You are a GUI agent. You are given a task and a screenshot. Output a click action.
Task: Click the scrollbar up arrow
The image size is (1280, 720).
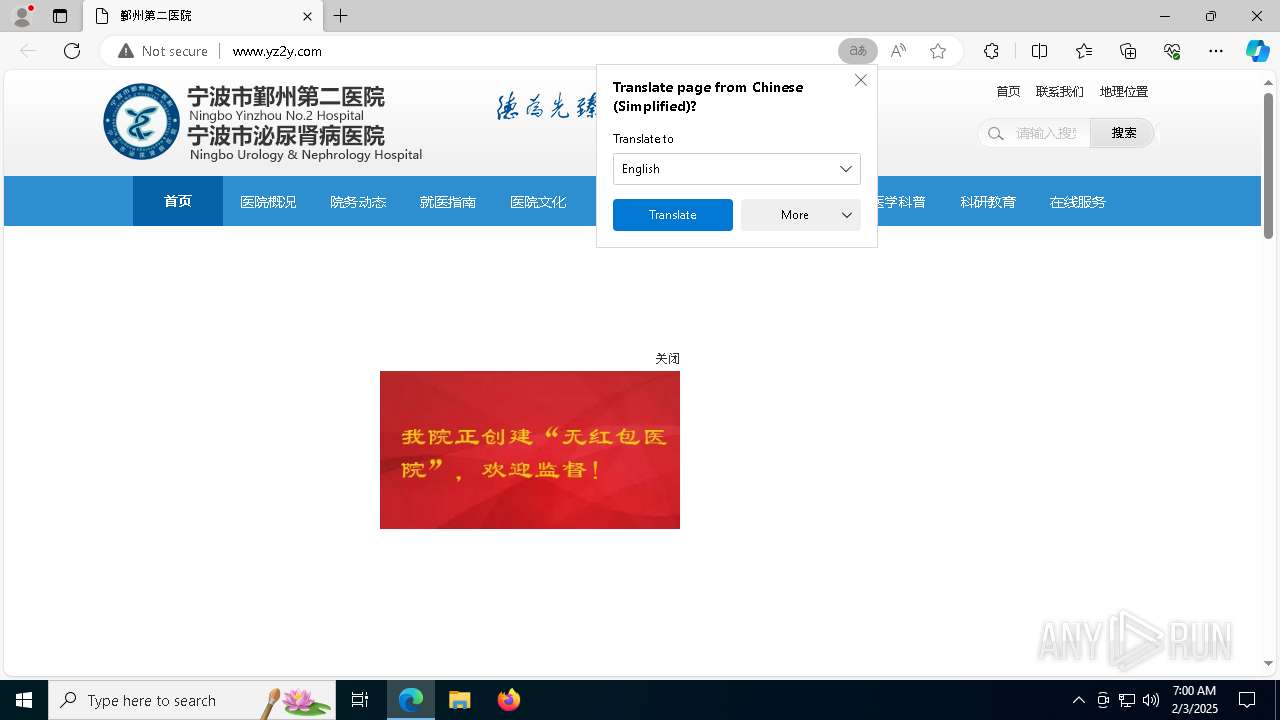(1268, 82)
